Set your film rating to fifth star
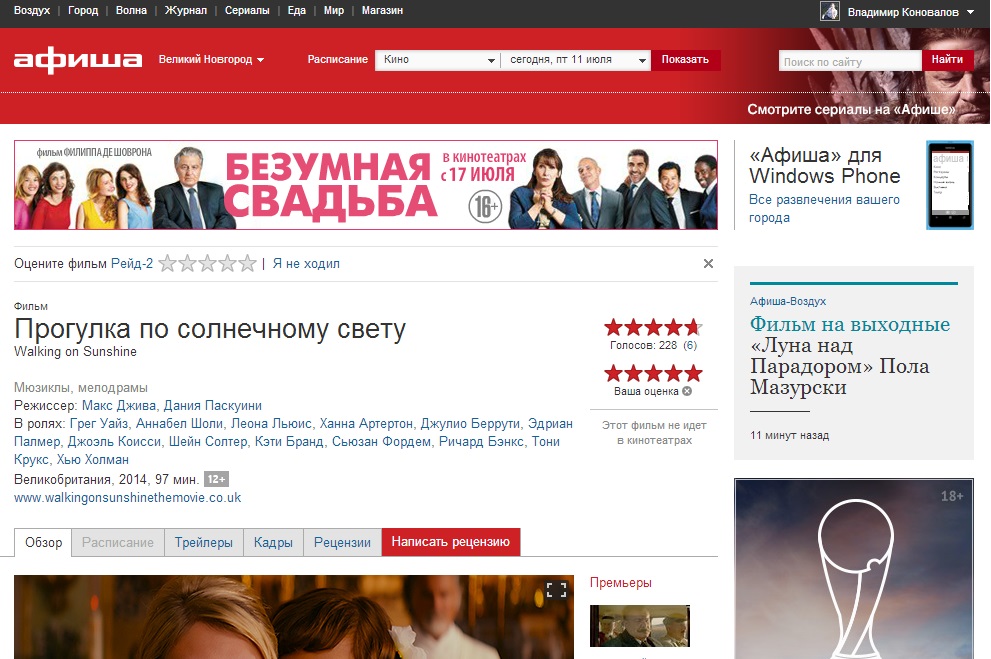Screen dimensions: 991x659 tap(693, 373)
